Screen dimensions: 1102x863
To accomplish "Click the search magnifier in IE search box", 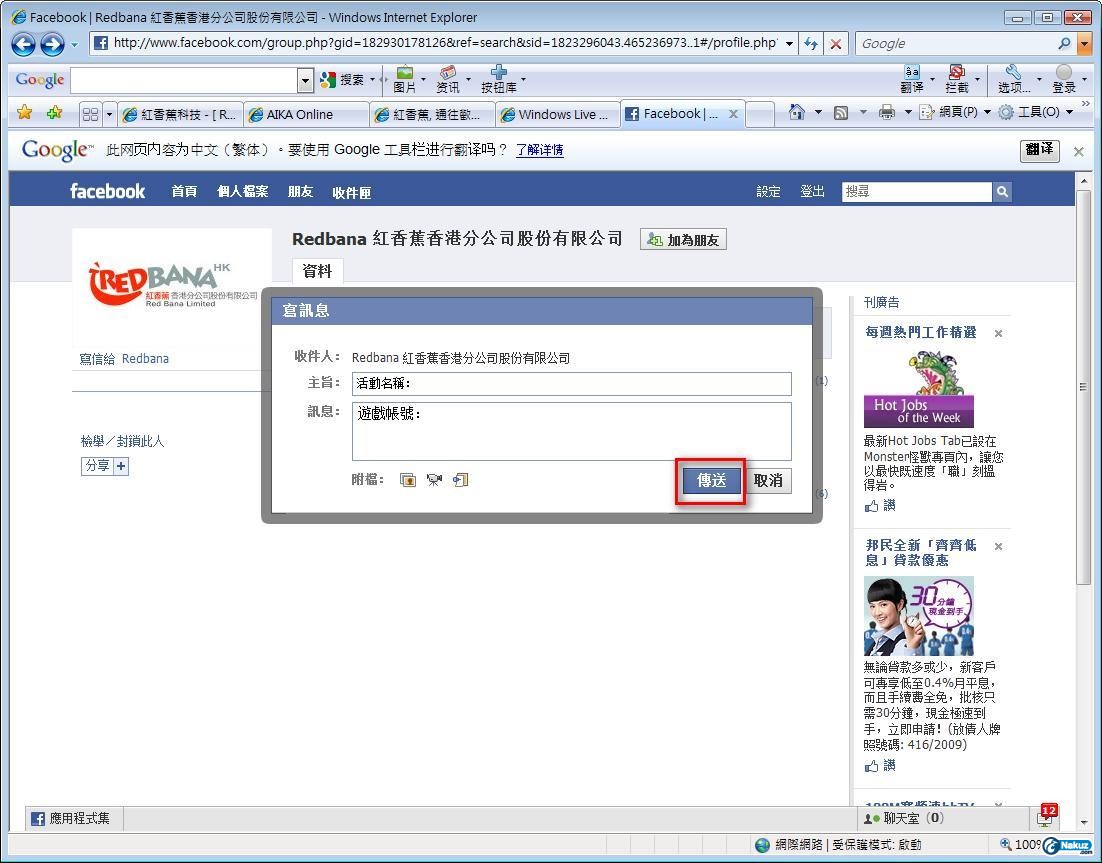I will click(1065, 44).
